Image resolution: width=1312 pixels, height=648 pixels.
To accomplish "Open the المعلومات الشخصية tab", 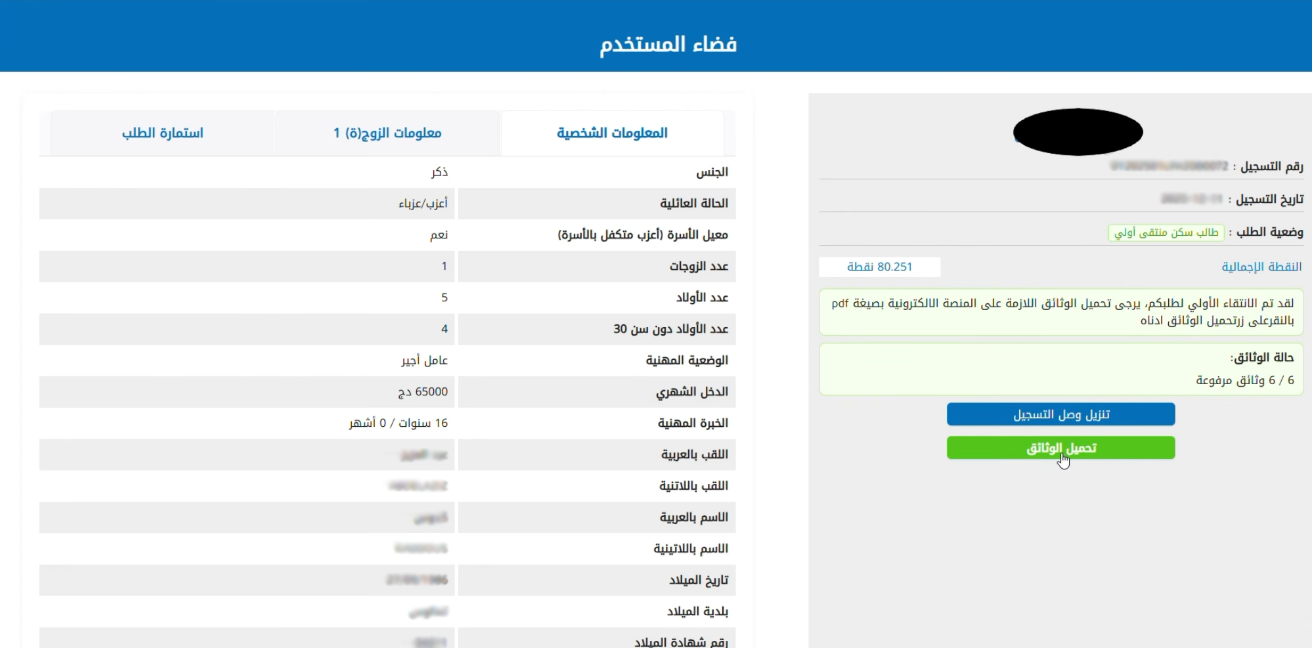I will tap(612, 133).
